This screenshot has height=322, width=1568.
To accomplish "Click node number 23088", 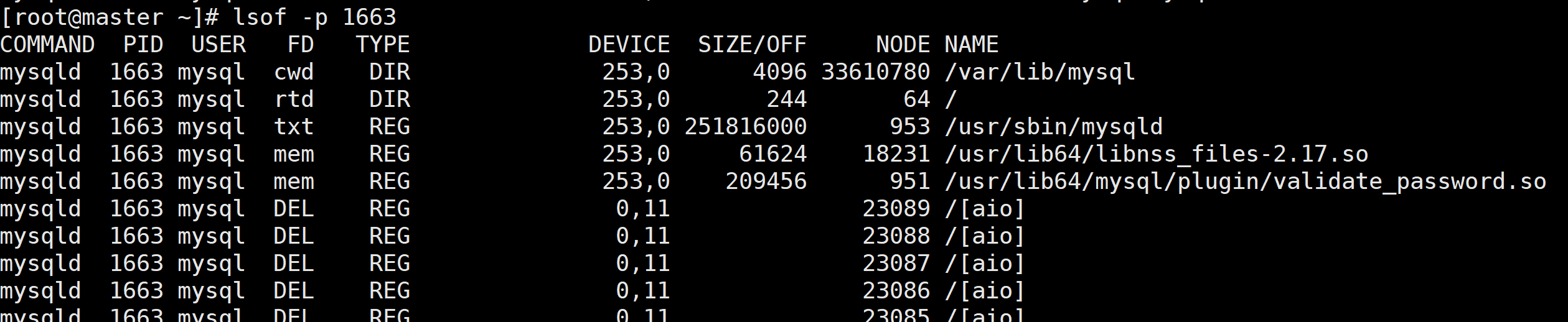I will tap(896, 236).
